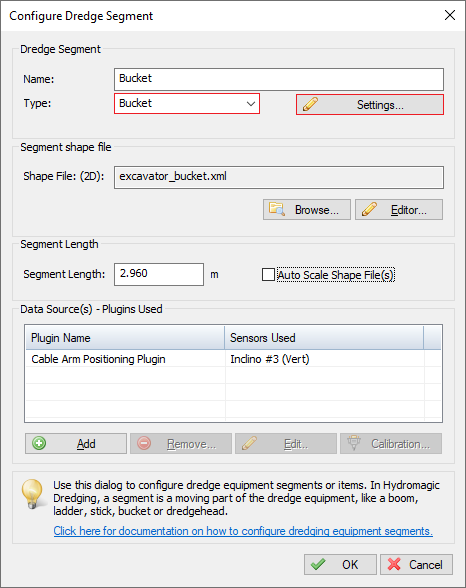Click the red X Cancel icon
Viewport: 466px width, 588px height.
(394, 564)
